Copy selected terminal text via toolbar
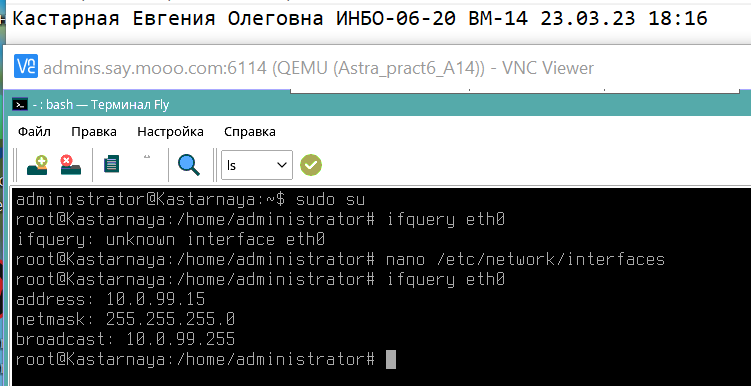The image size is (751, 386). [x=111, y=165]
